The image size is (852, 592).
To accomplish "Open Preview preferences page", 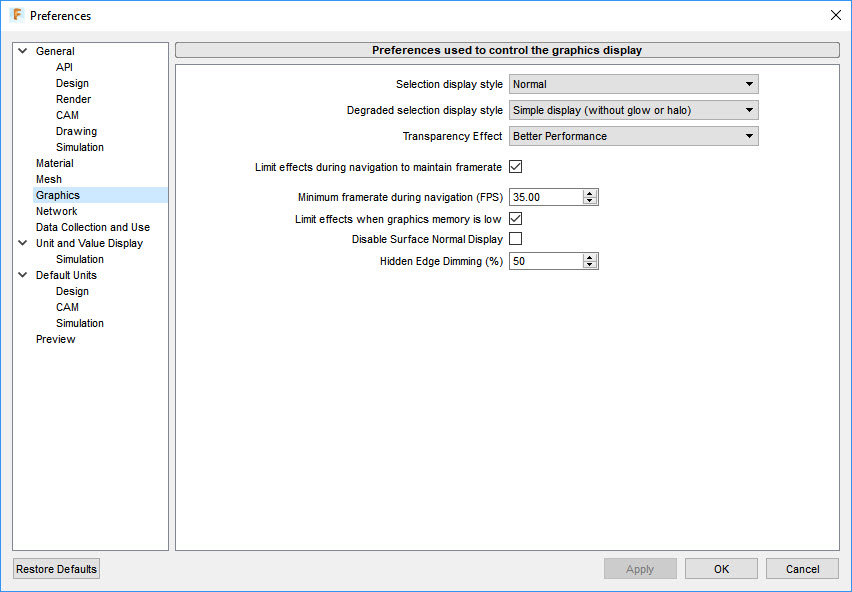I will [x=55, y=339].
